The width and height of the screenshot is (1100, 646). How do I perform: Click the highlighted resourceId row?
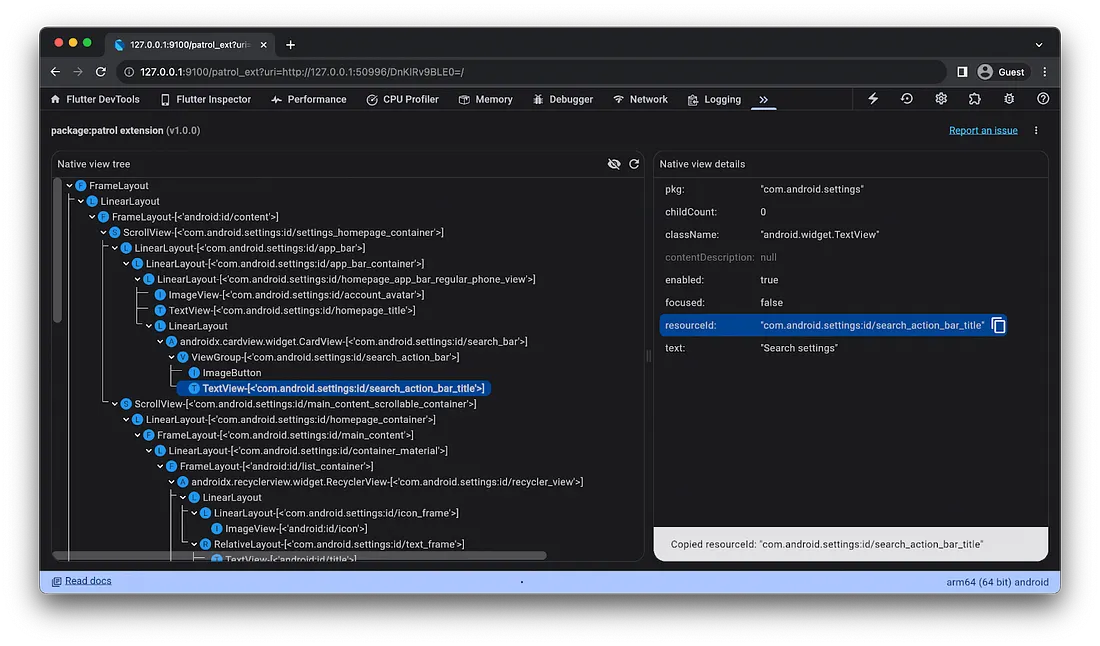point(833,325)
